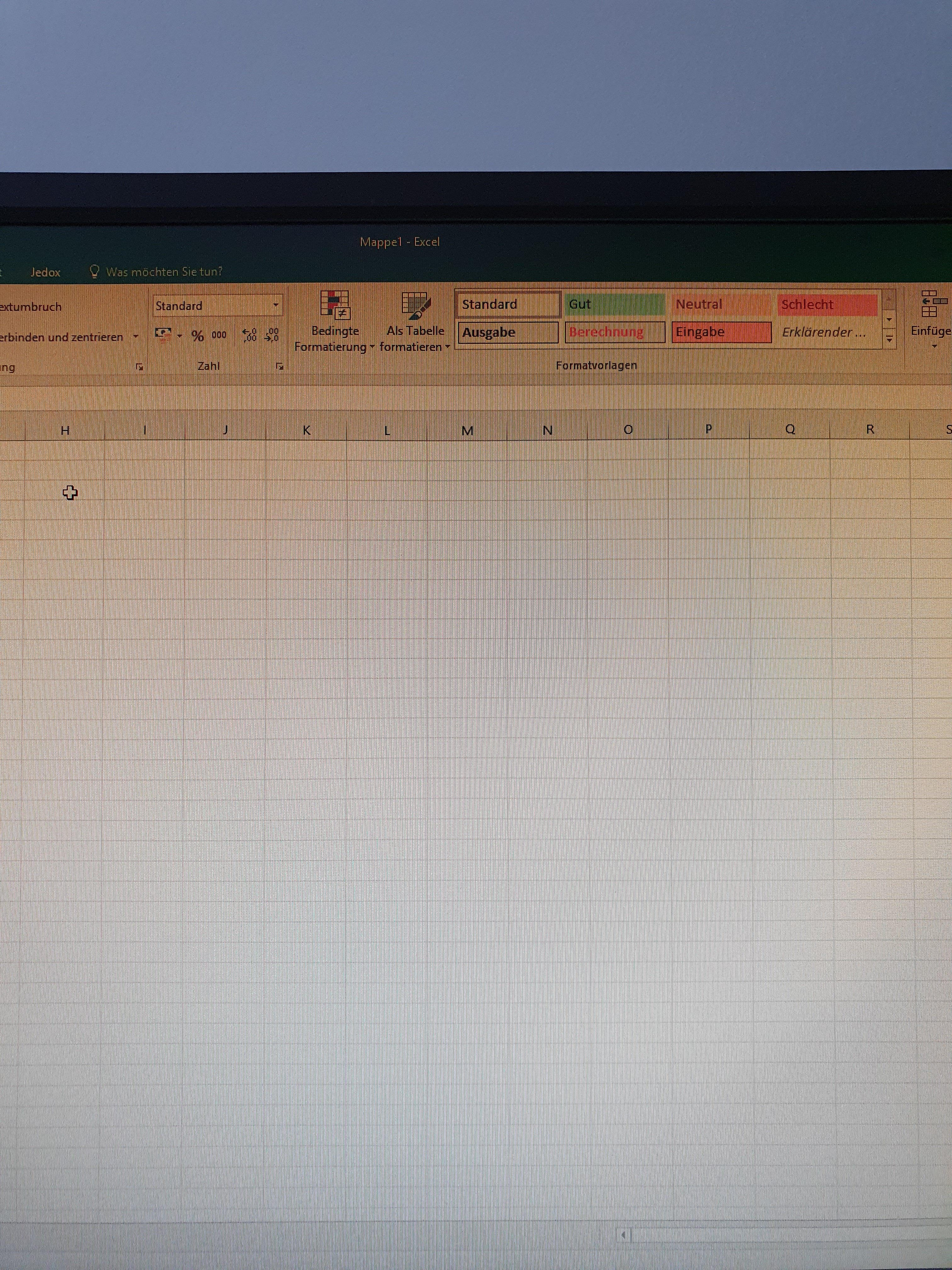Open the Standard number format dropdown

click(x=276, y=306)
